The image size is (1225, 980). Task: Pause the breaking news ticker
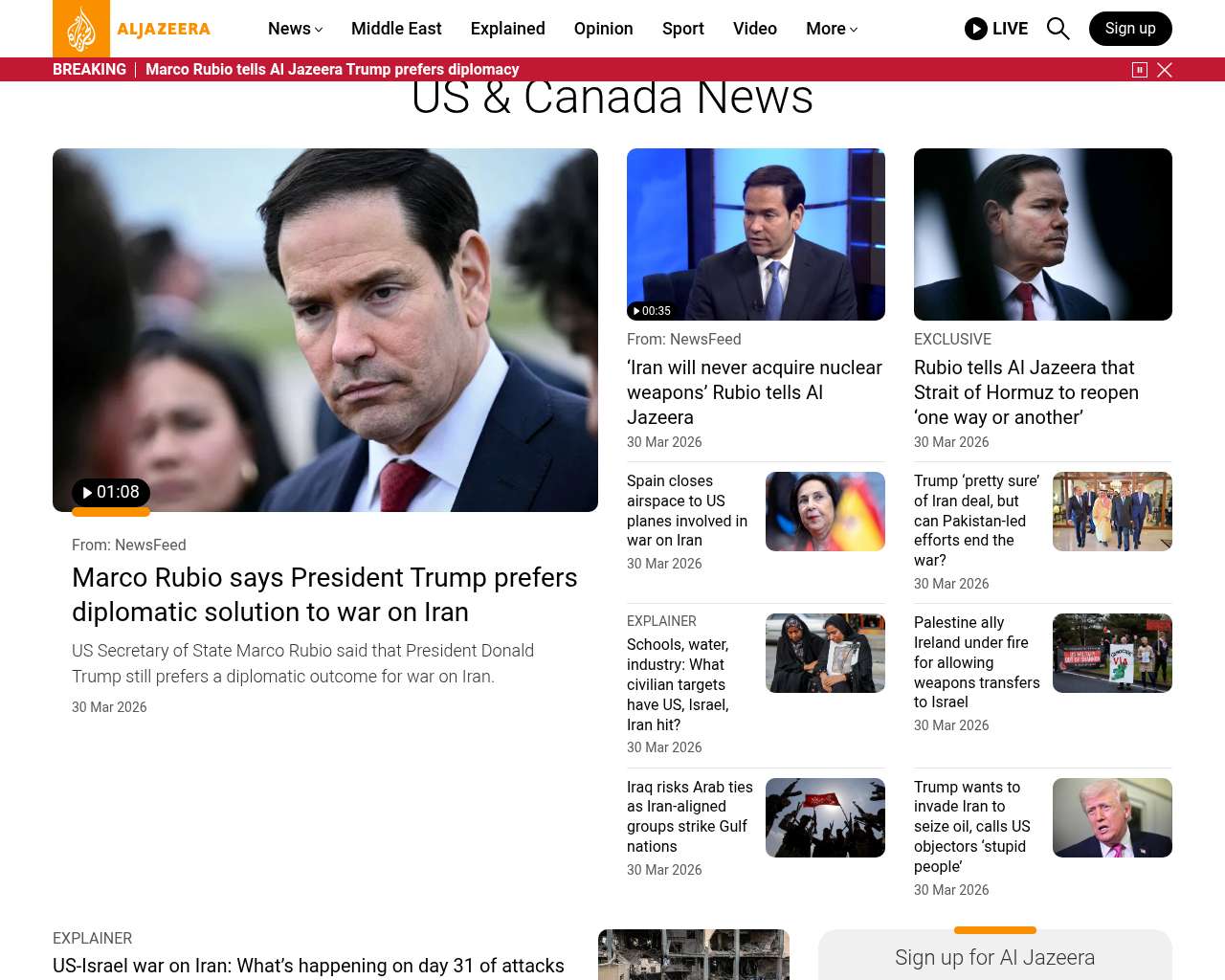pyautogui.click(x=1140, y=70)
